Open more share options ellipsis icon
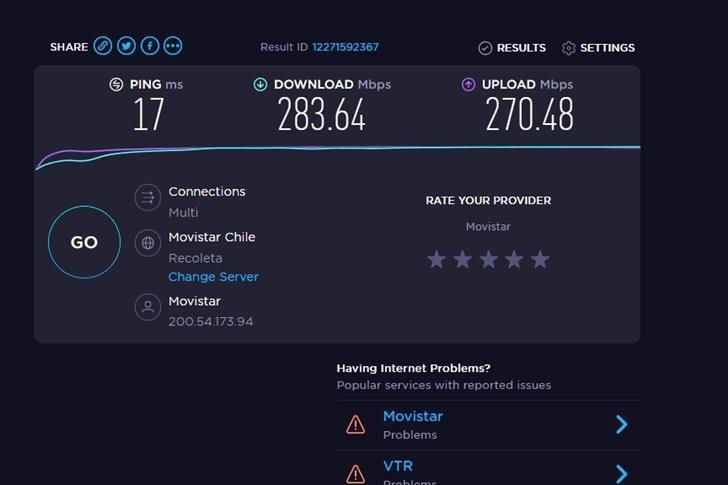The width and height of the screenshot is (728, 485). [x=173, y=46]
